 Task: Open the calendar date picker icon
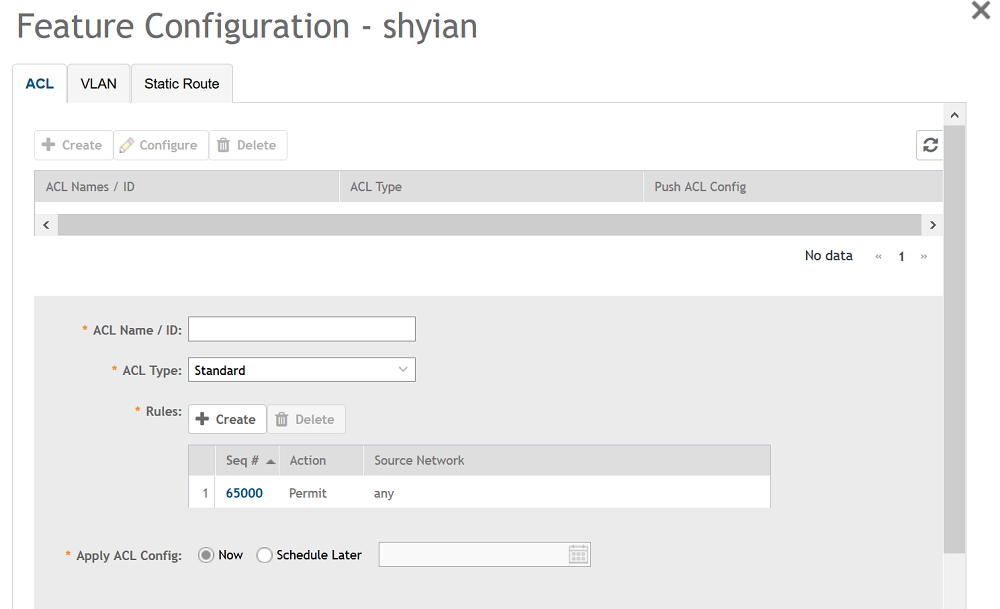click(x=578, y=555)
